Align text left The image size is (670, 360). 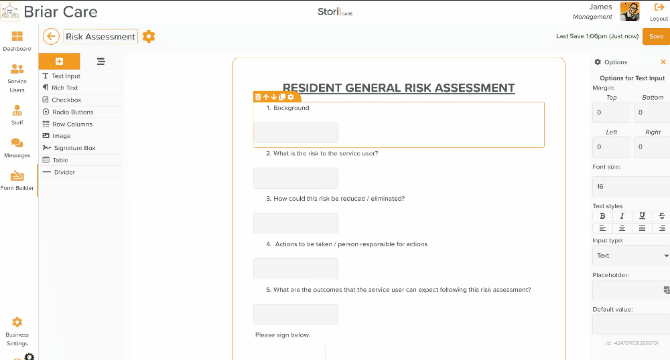pos(602,228)
